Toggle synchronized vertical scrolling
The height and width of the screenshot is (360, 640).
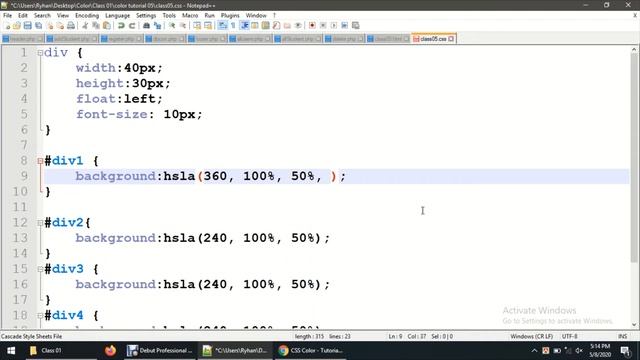(x=197, y=26)
